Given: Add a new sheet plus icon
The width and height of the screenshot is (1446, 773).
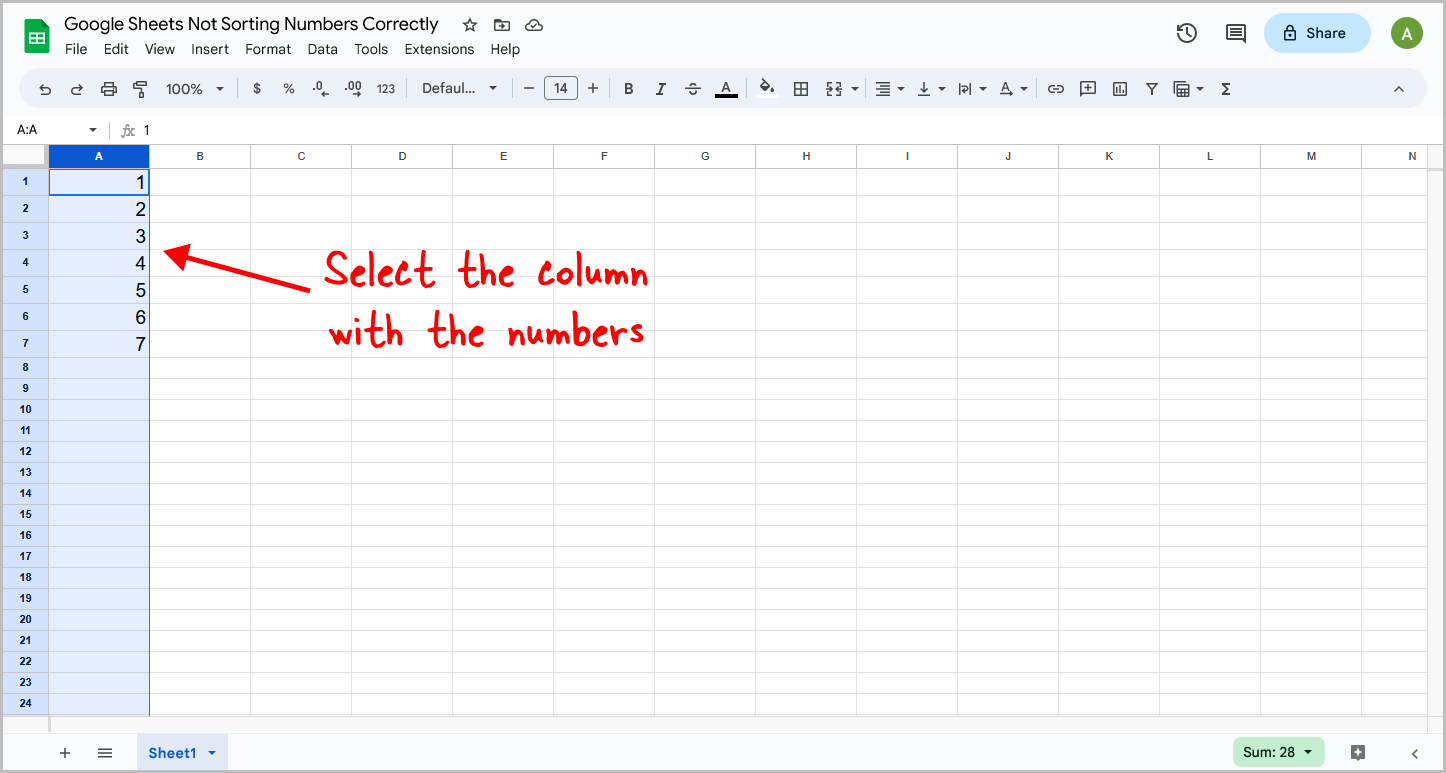Looking at the screenshot, I should pos(65,753).
